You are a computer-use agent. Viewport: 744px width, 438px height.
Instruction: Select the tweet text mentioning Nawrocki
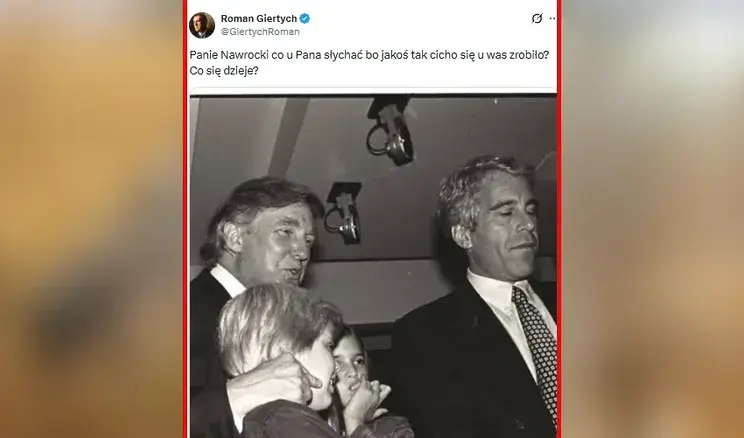coord(369,55)
